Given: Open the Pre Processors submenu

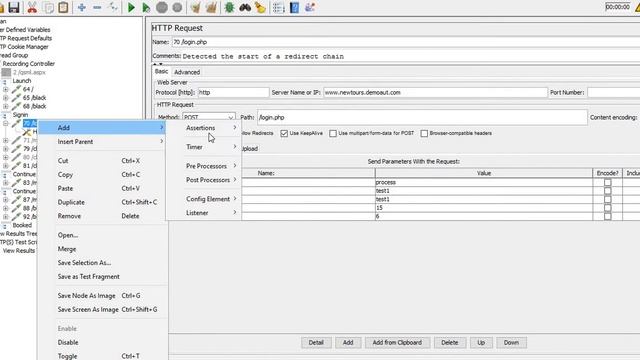Looking at the screenshot, I should [x=203, y=166].
